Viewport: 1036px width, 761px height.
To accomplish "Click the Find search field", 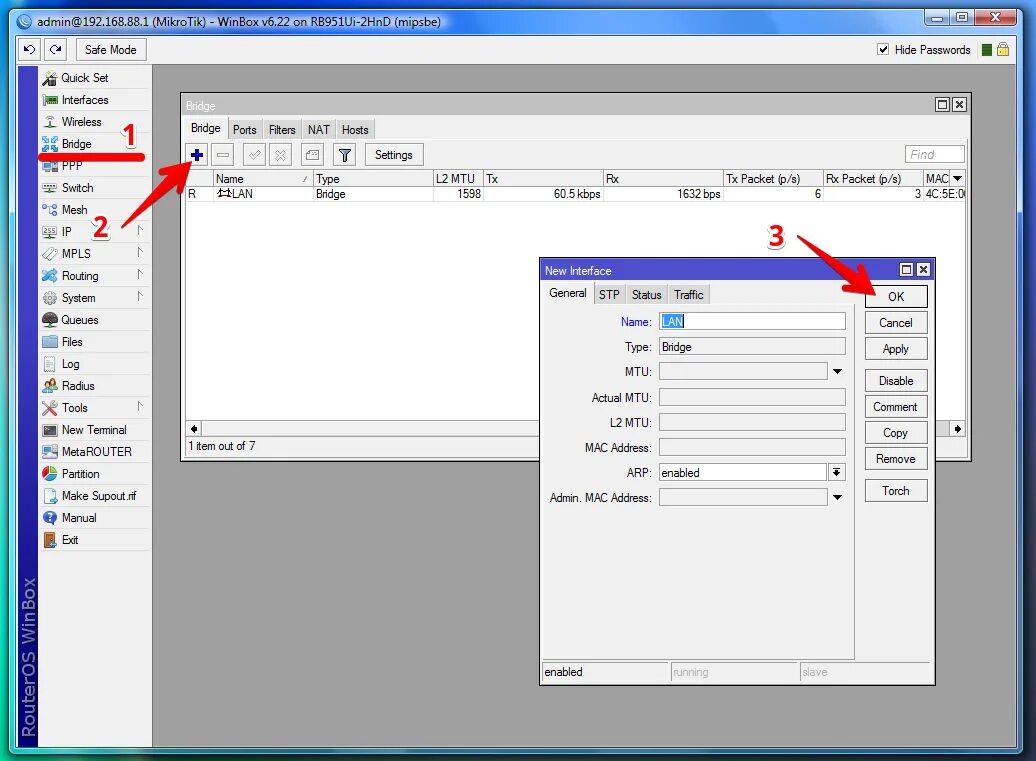I will (934, 155).
